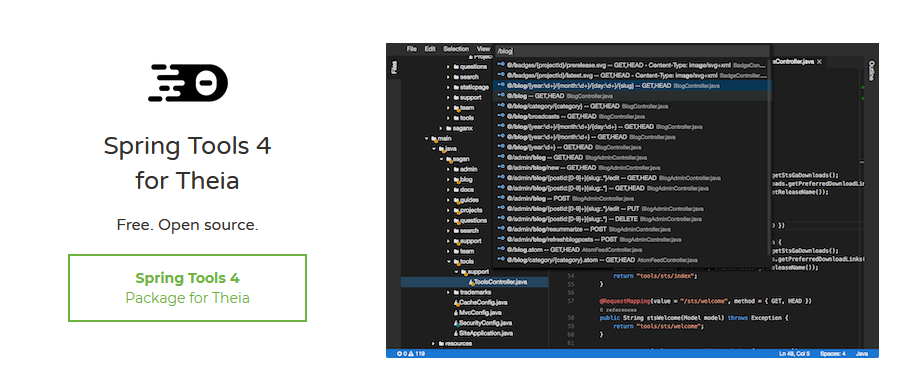The height and width of the screenshot is (389, 922).
Task: Click the Spaces: 4 indentation status entry
Action: (833, 354)
